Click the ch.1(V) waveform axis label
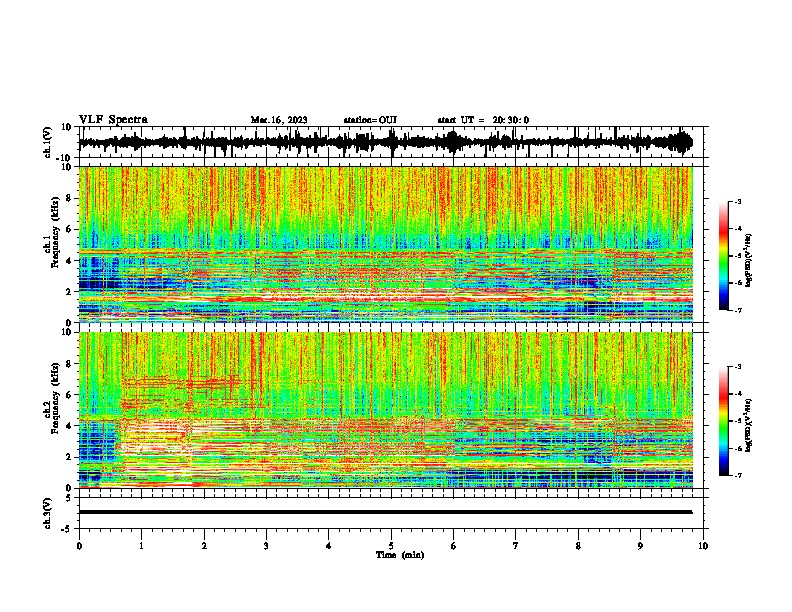The image size is (792, 612). pyautogui.click(x=48, y=142)
